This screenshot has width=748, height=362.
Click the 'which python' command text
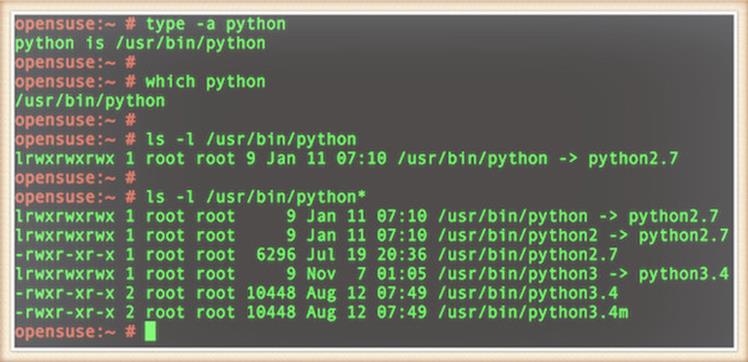pos(206,82)
